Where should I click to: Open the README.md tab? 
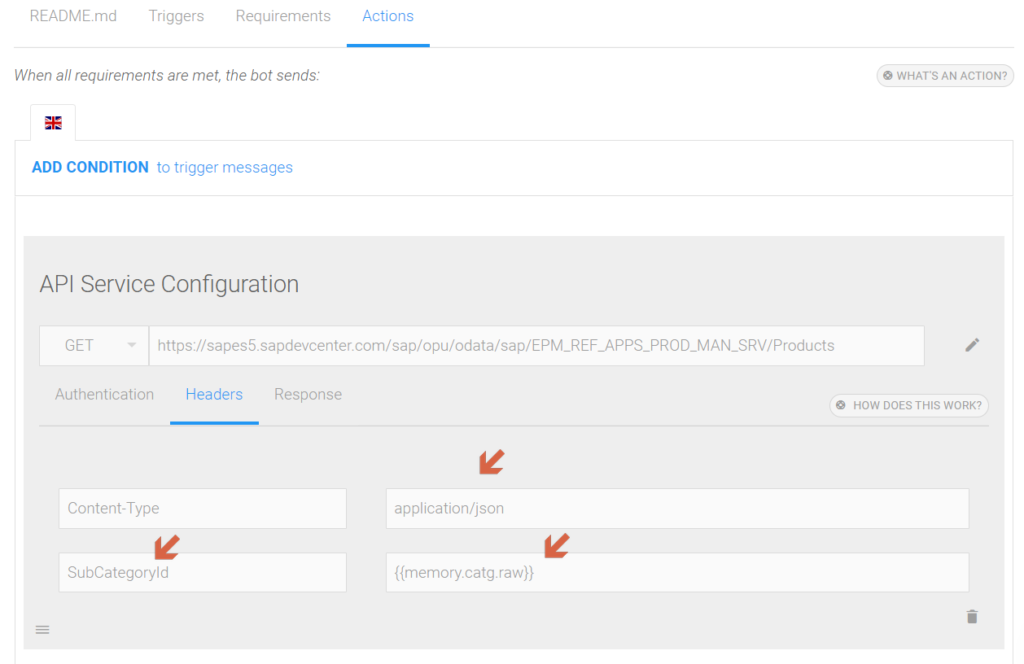pyautogui.click(x=73, y=15)
